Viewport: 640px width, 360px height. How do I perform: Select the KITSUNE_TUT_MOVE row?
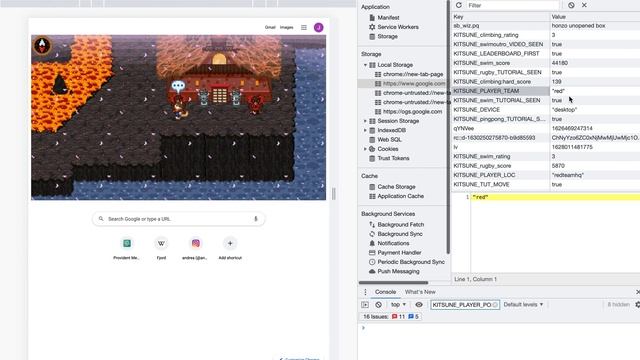(x=546, y=184)
